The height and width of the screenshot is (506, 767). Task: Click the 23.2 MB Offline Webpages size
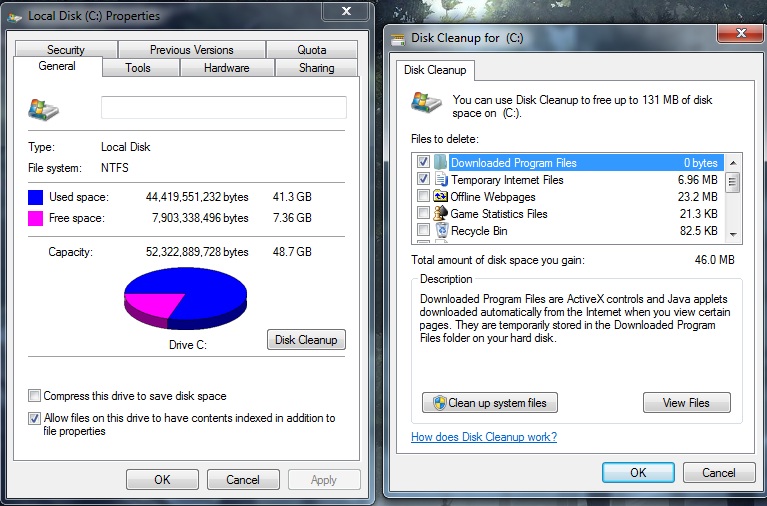pos(698,197)
